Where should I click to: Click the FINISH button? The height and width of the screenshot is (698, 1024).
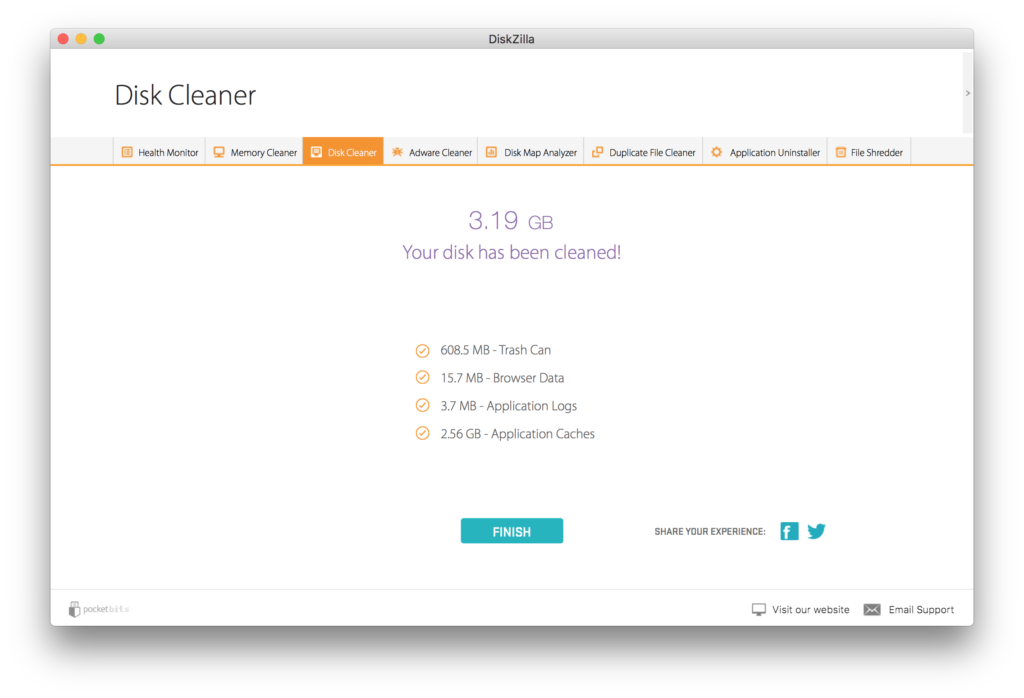511,531
